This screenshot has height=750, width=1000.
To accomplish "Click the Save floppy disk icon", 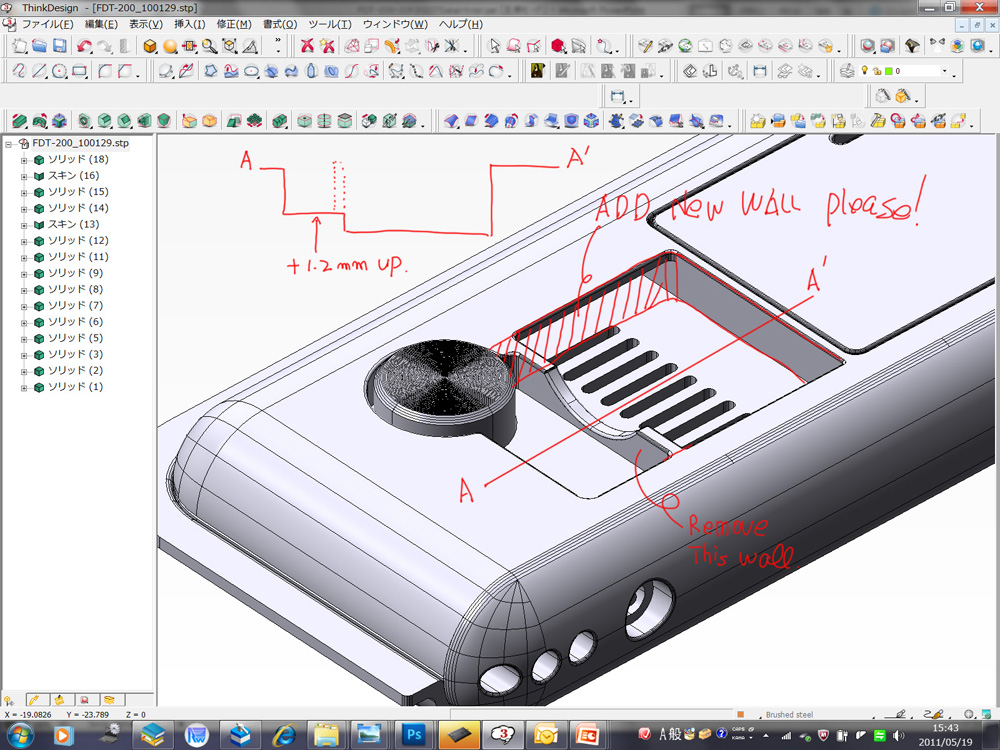I will point(60,46).
